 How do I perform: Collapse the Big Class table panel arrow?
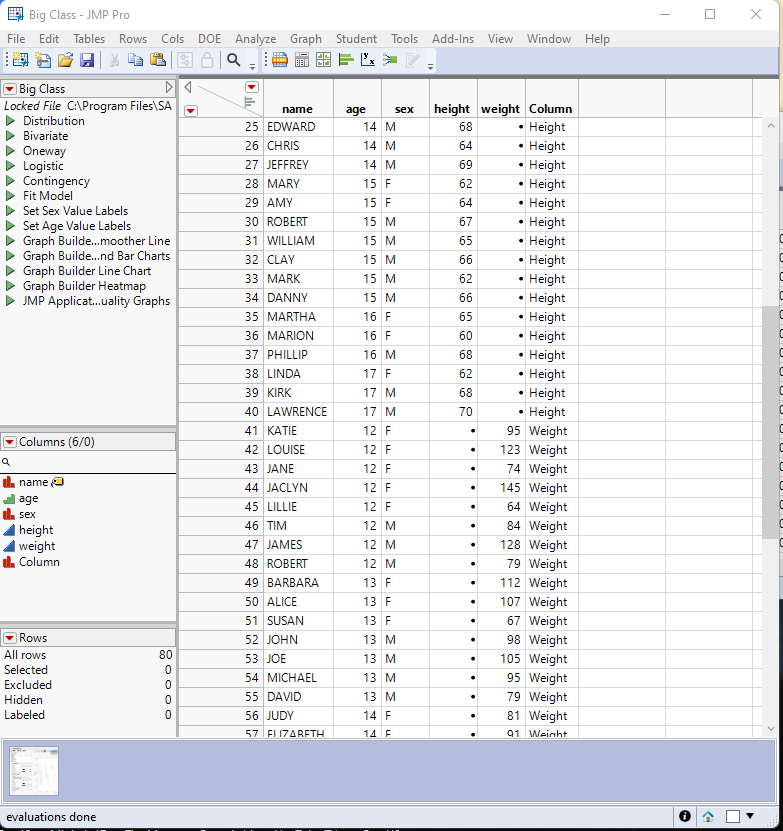[169, 89]
